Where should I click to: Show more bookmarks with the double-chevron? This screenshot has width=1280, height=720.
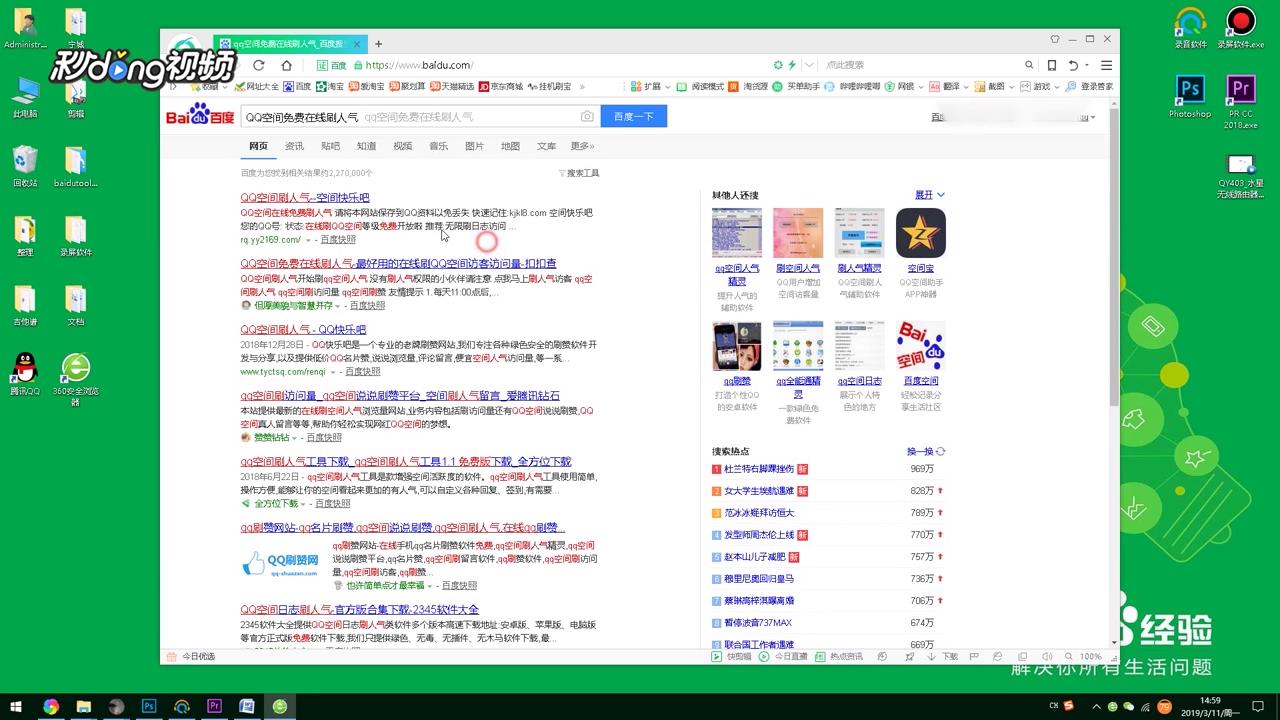click(583, 87)
